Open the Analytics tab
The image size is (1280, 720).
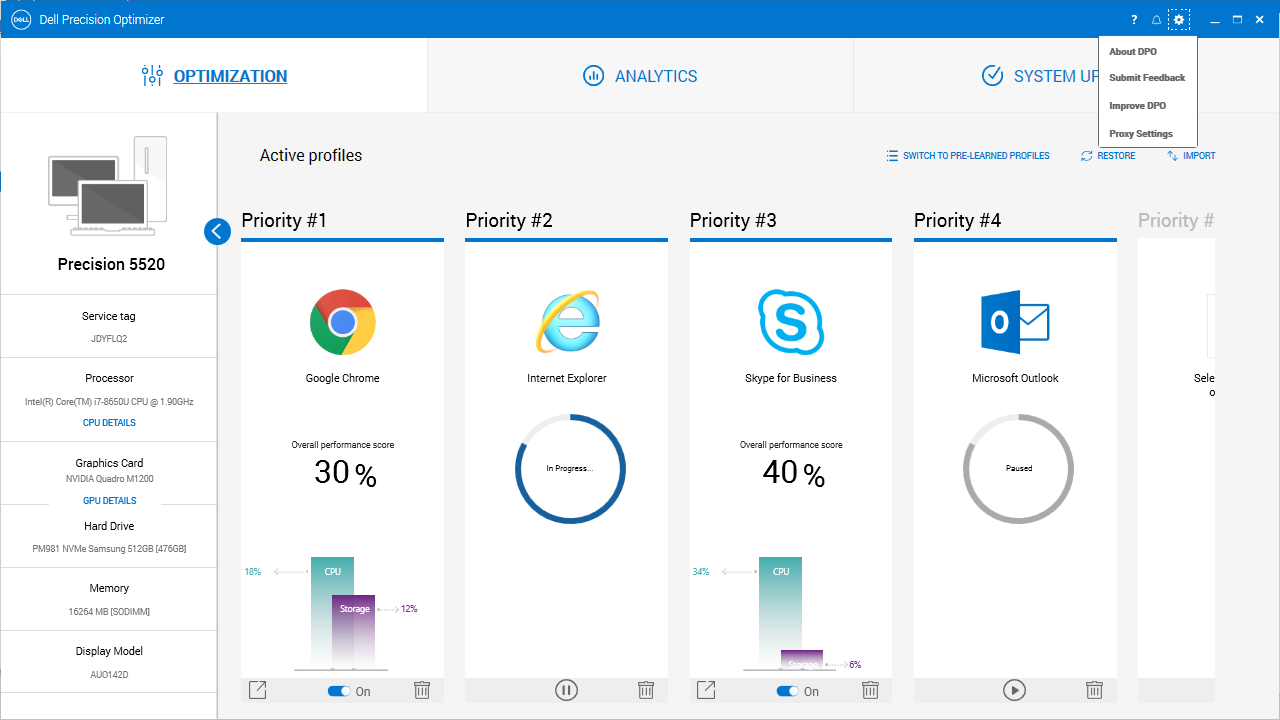[x=640, y=76]
